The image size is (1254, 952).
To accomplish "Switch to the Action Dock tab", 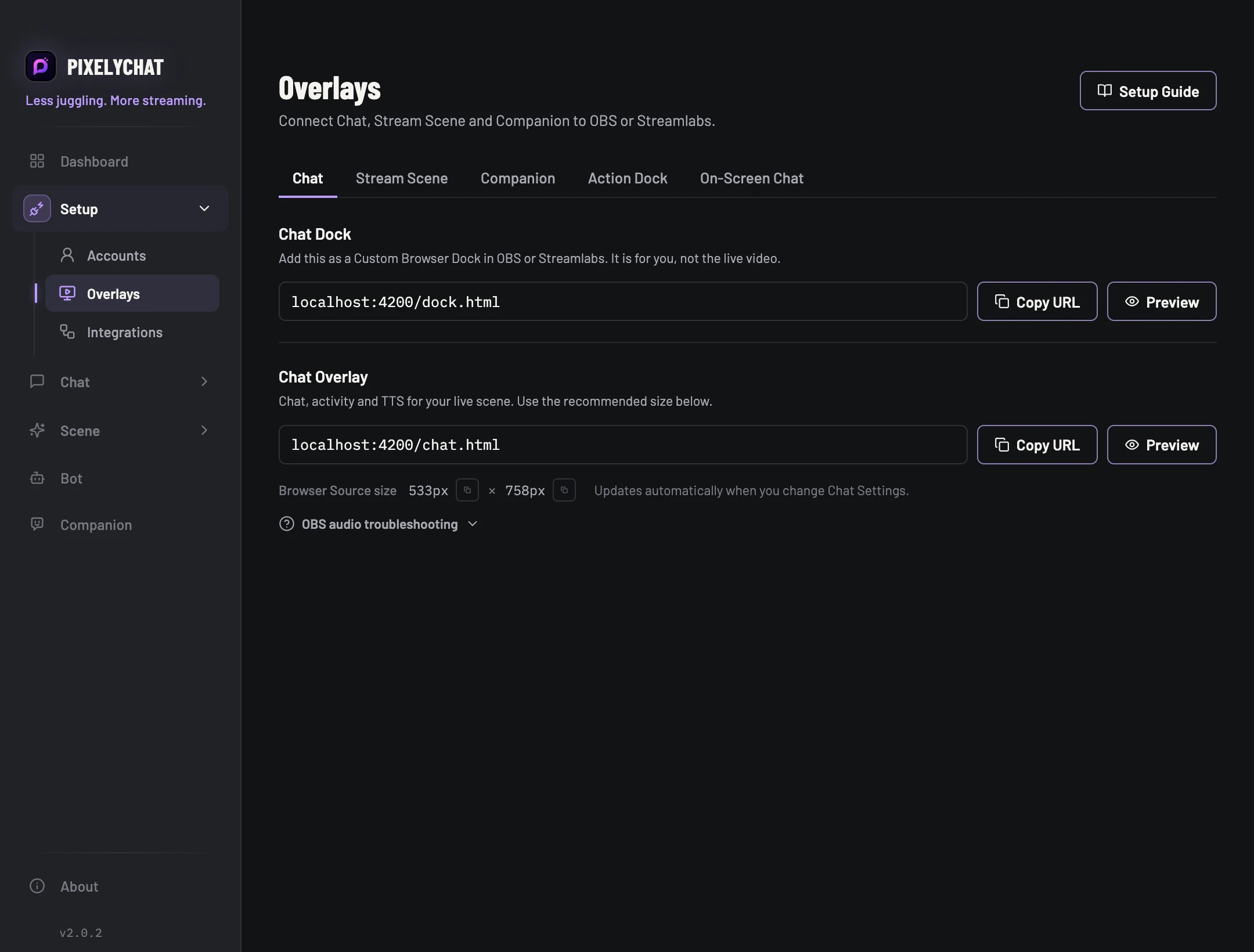I will click(x=628, y=178).
